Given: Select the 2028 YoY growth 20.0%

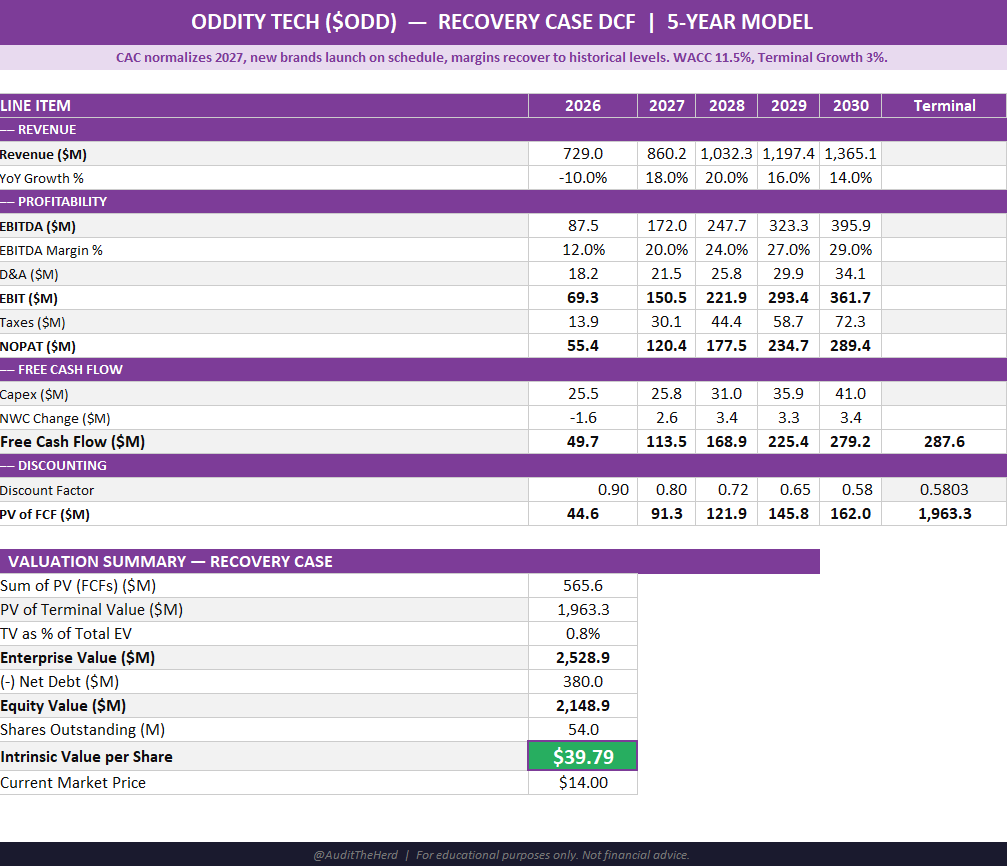Looking at the screenshot, I should coord(726,178).
